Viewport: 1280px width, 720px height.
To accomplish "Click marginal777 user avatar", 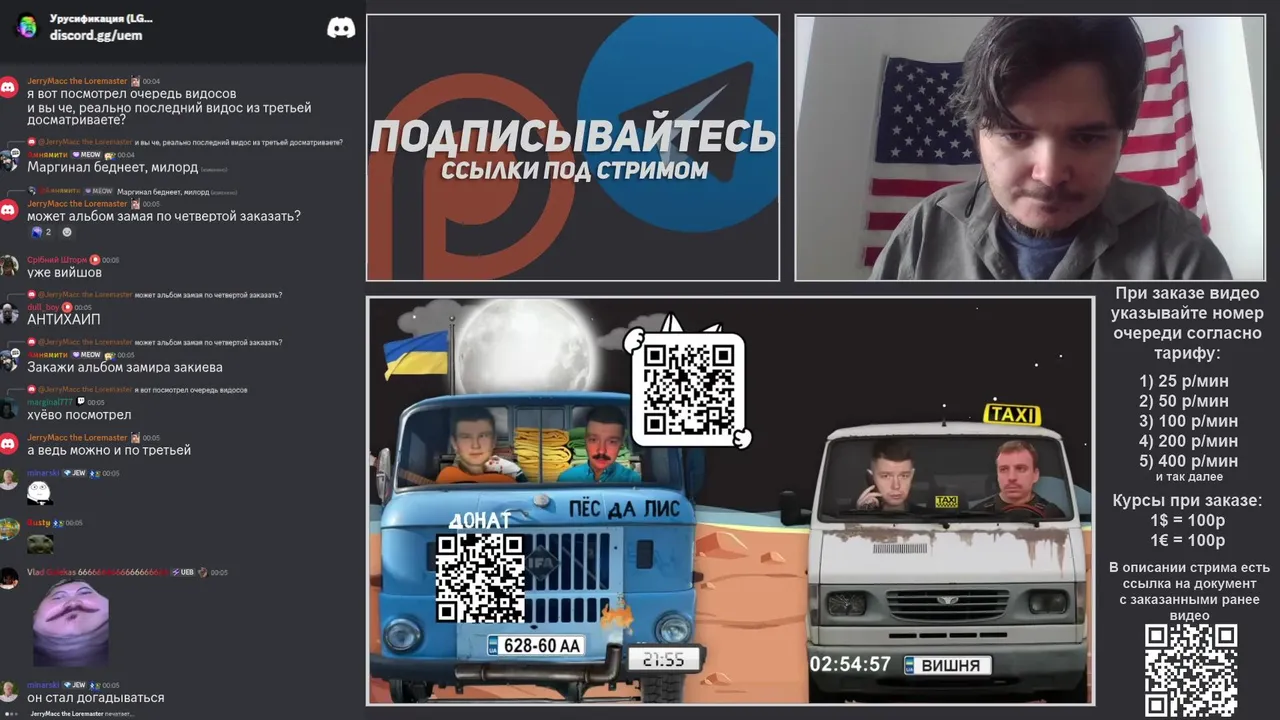I will click(x=9, y=408).
